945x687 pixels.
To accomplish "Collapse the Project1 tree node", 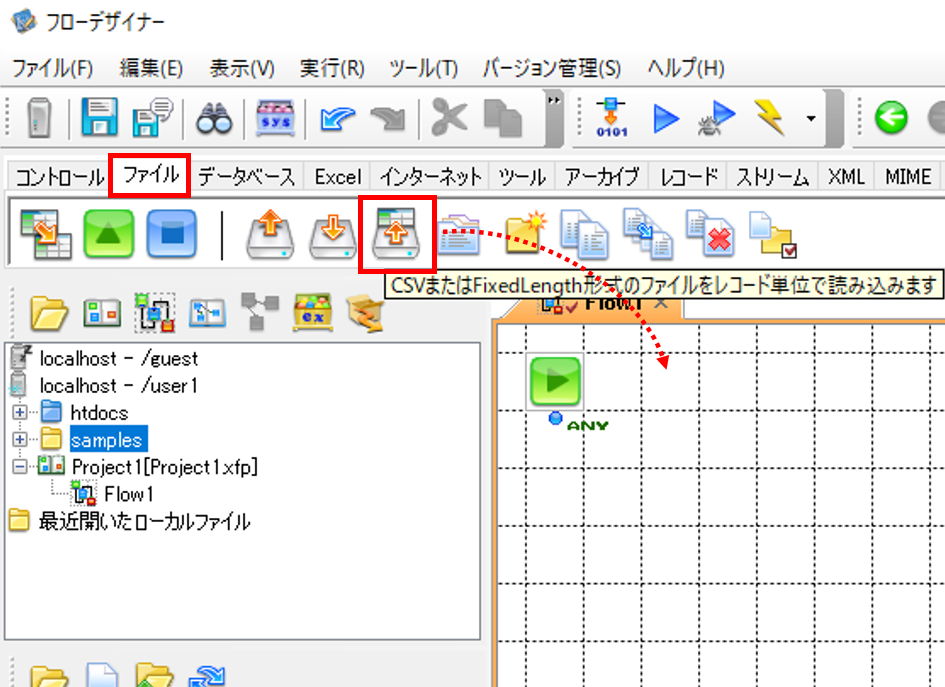I will pos(20,466).
